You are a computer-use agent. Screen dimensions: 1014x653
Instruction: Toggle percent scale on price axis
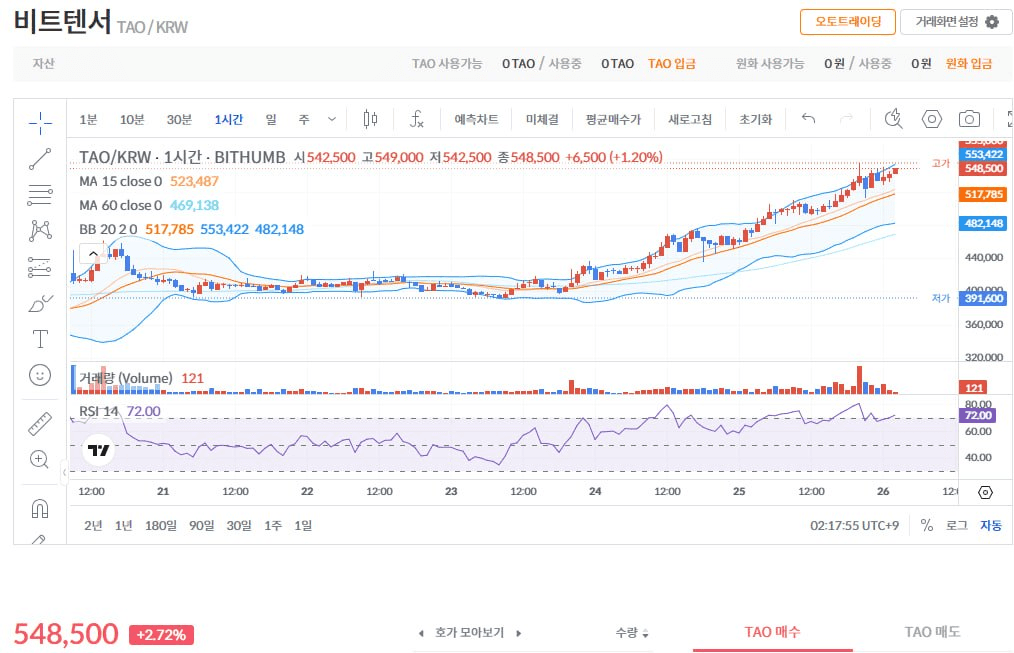pyautogui.click(x=926, y=525)
